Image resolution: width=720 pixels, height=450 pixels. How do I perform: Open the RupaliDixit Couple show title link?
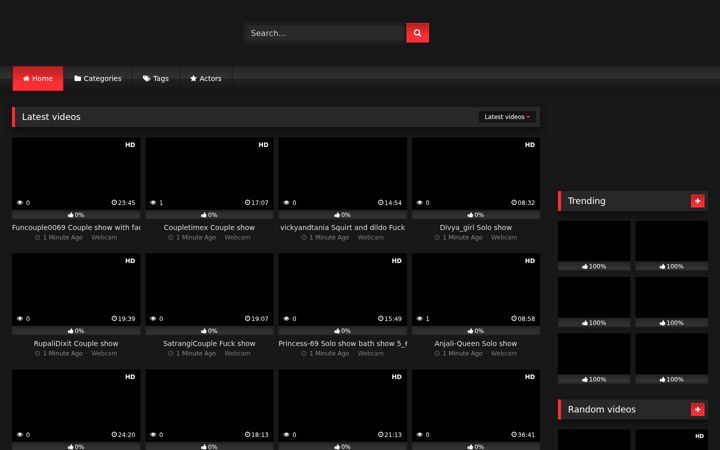coord(76,343)
